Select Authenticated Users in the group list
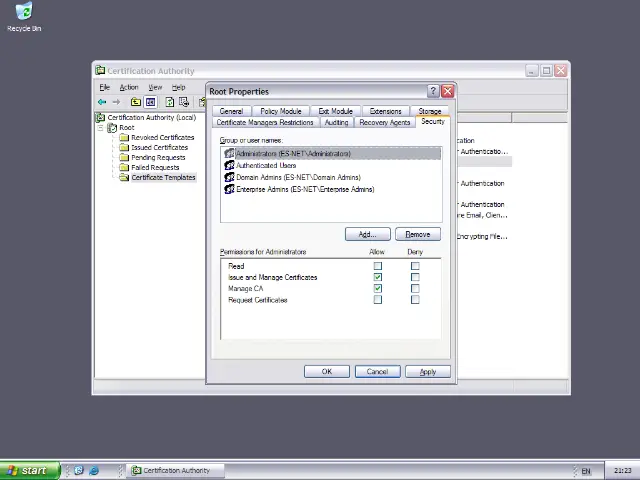 coord(266,165)
